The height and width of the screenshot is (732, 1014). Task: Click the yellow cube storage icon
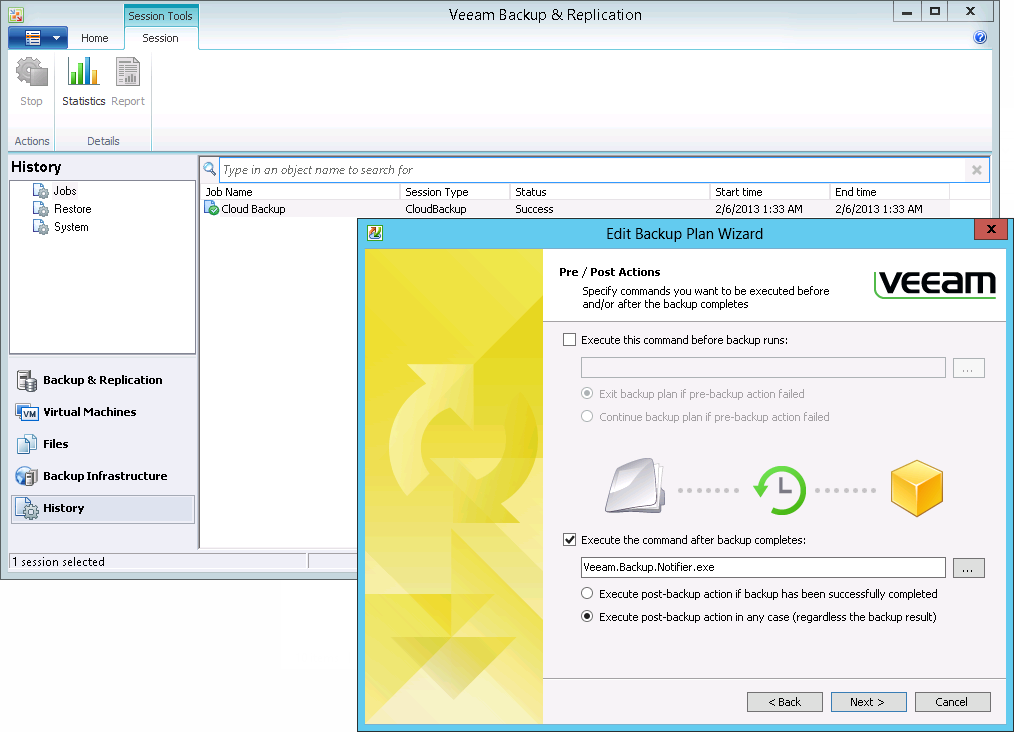(x=916, y=488)
